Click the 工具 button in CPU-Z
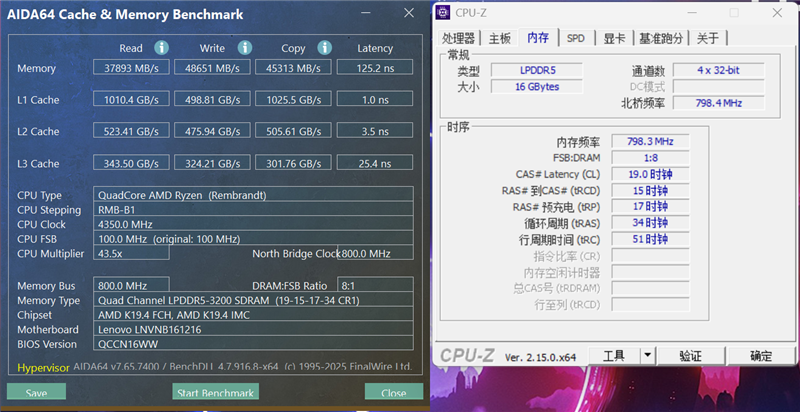The image size is (800, 412). (614, 356)
